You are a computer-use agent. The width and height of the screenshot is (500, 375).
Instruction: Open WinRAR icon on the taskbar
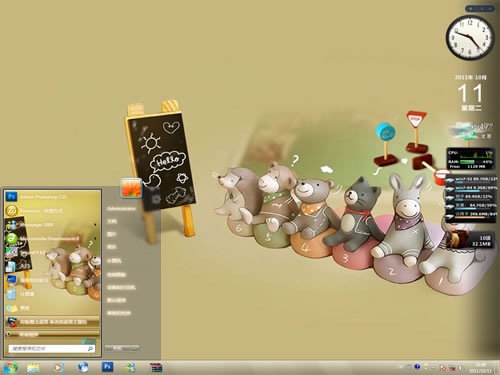tap(156, 368)
